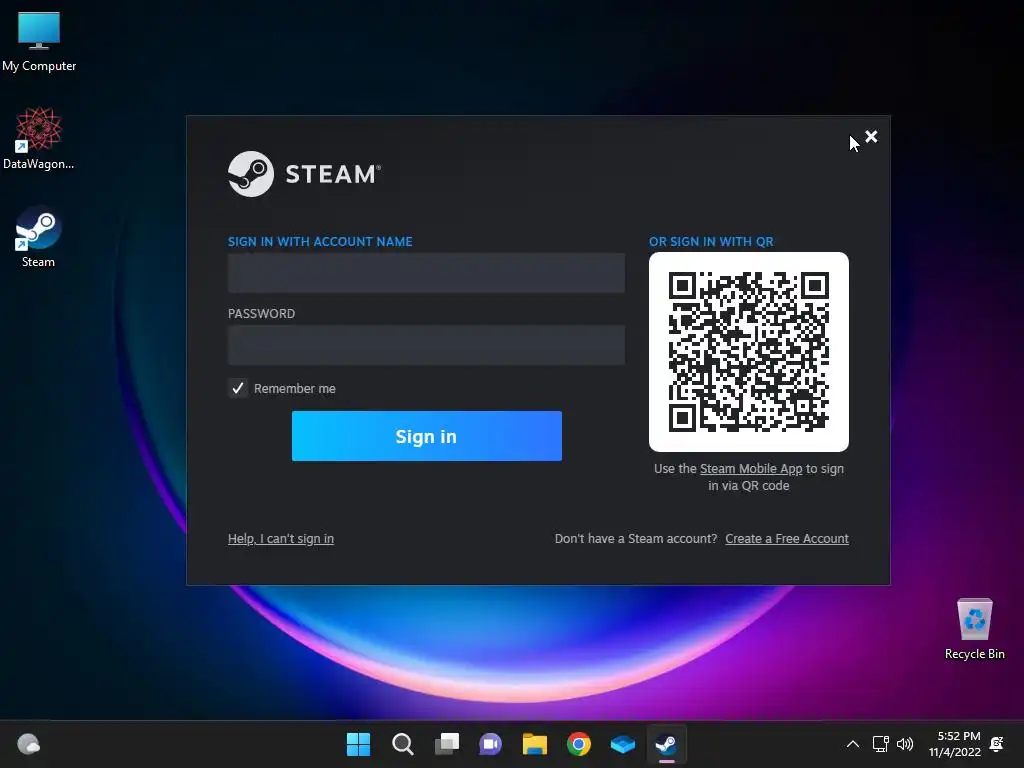This screenshot has height=768, width=1024.
Task: Open Task View from the taskbar
Action: 447,744
